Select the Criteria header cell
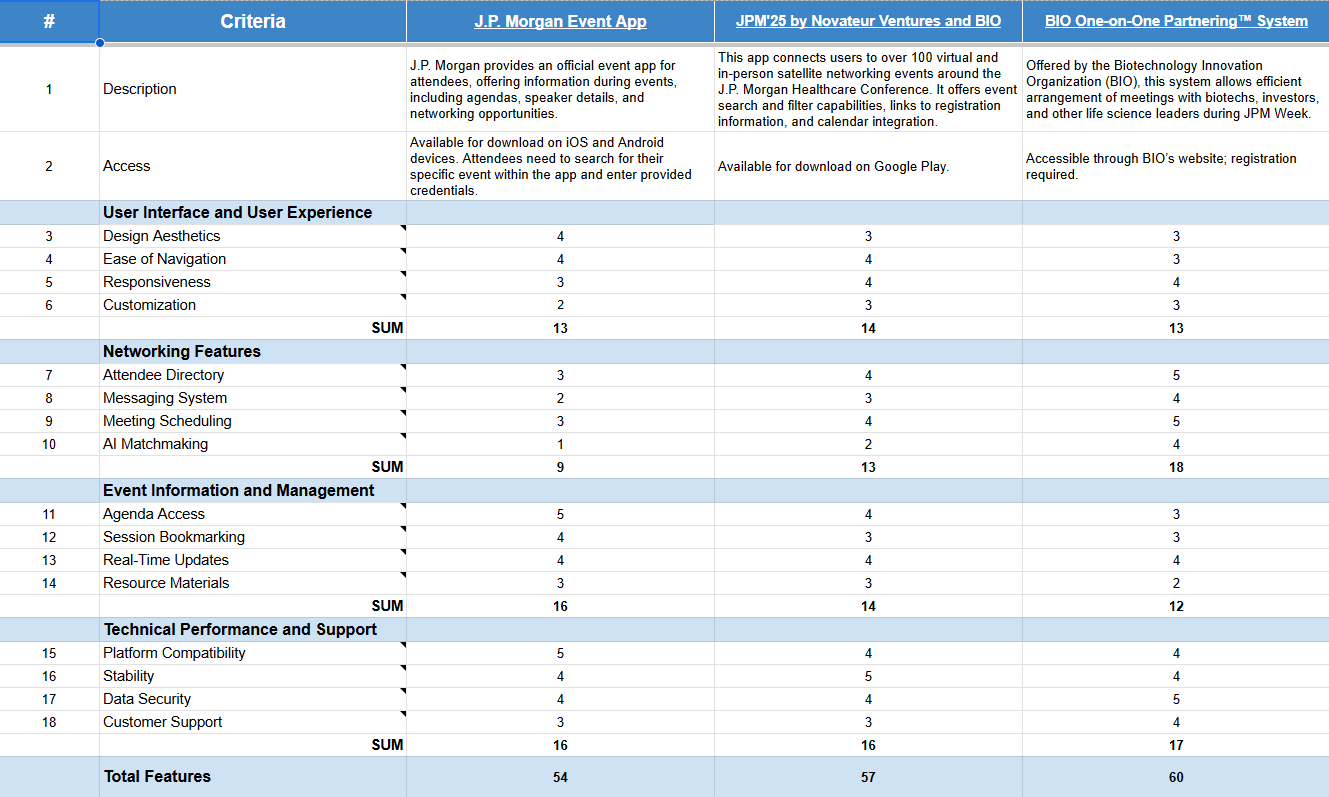 252,21
